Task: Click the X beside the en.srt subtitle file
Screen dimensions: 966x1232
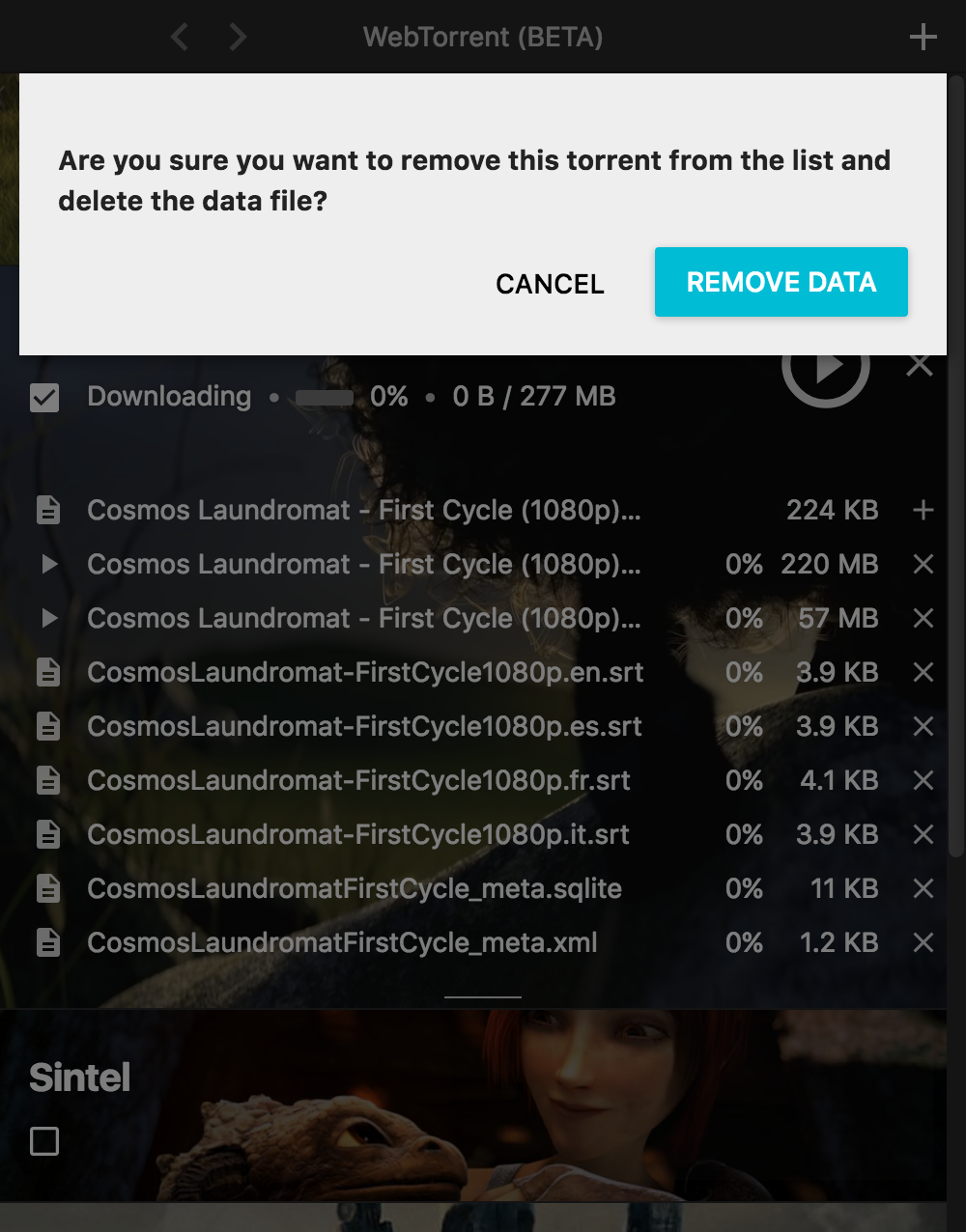Action: (x=923, y=672)
